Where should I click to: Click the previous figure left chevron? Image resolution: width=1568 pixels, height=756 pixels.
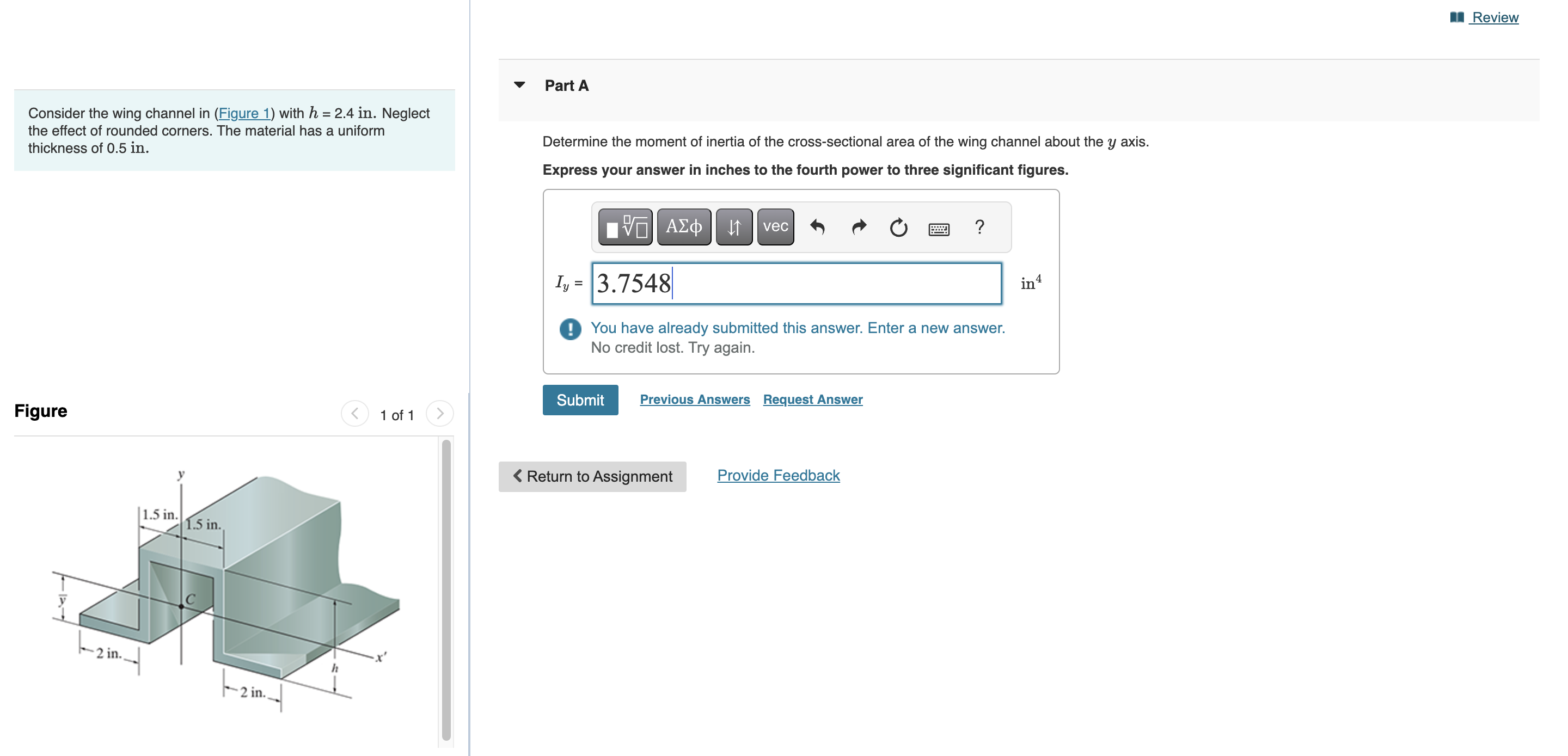pyautogui.click(x=354, y=414)
